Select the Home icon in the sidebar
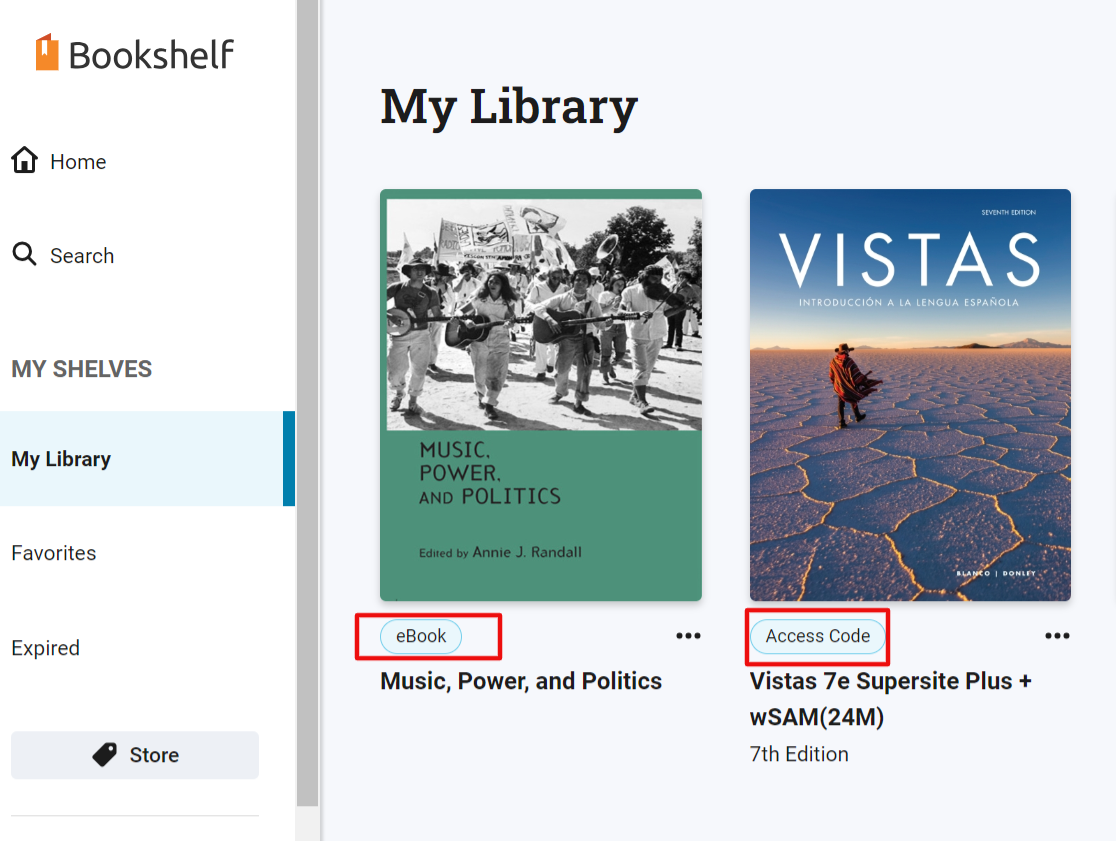1116x841 pixels. [24, 159]
